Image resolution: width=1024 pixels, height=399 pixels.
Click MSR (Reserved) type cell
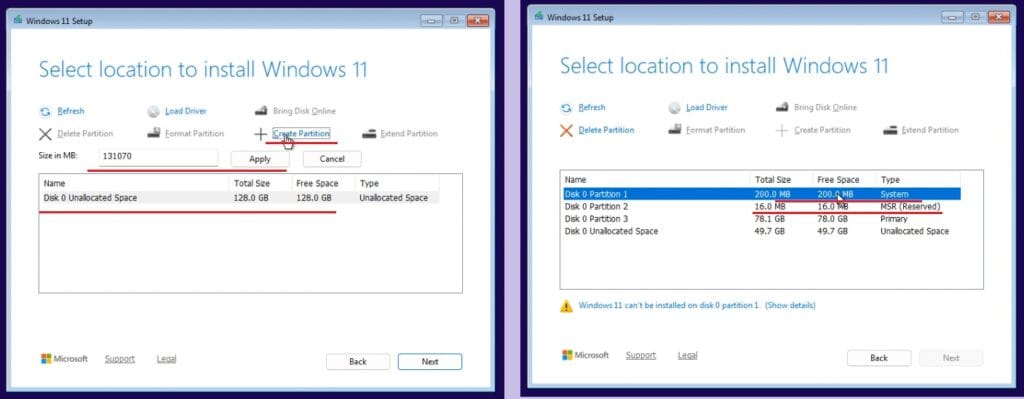(x=910, y=206)
